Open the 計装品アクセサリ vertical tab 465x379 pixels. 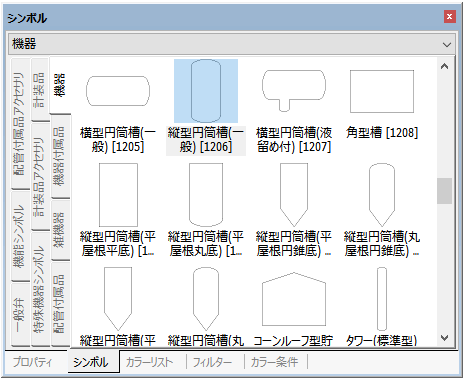(40, 177)
